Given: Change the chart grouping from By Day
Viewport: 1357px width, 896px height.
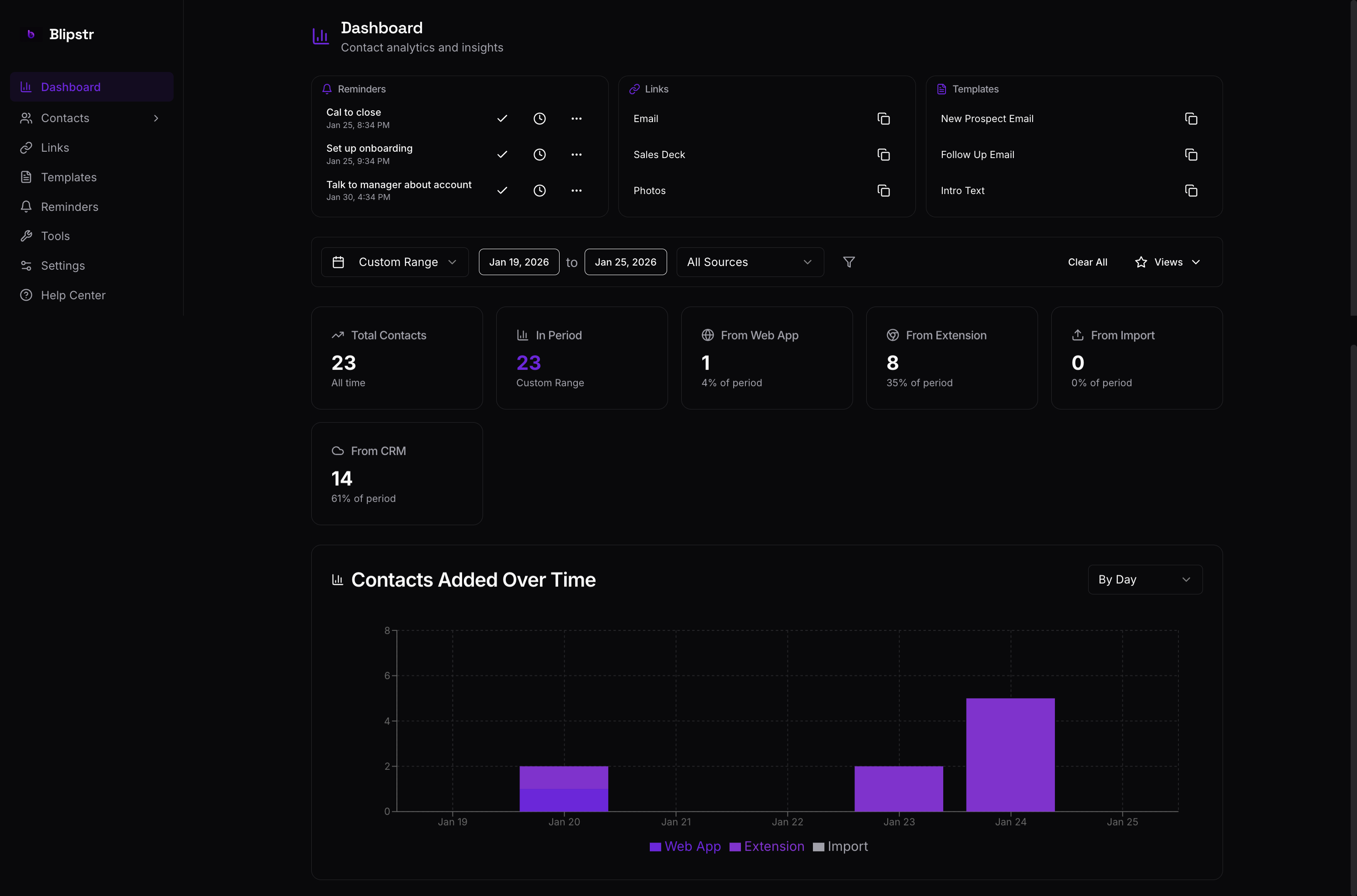Looking at the screenshot, I should click(1144, 579).
